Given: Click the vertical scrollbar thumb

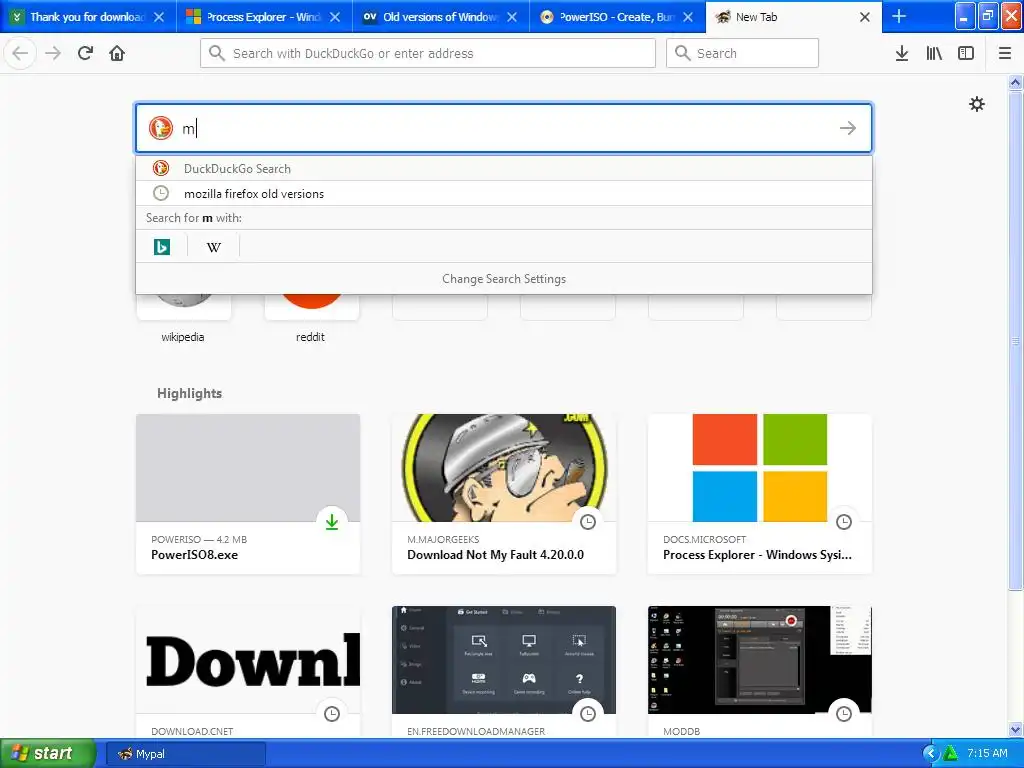Looking at the screenshot, I should (1015, 340).
